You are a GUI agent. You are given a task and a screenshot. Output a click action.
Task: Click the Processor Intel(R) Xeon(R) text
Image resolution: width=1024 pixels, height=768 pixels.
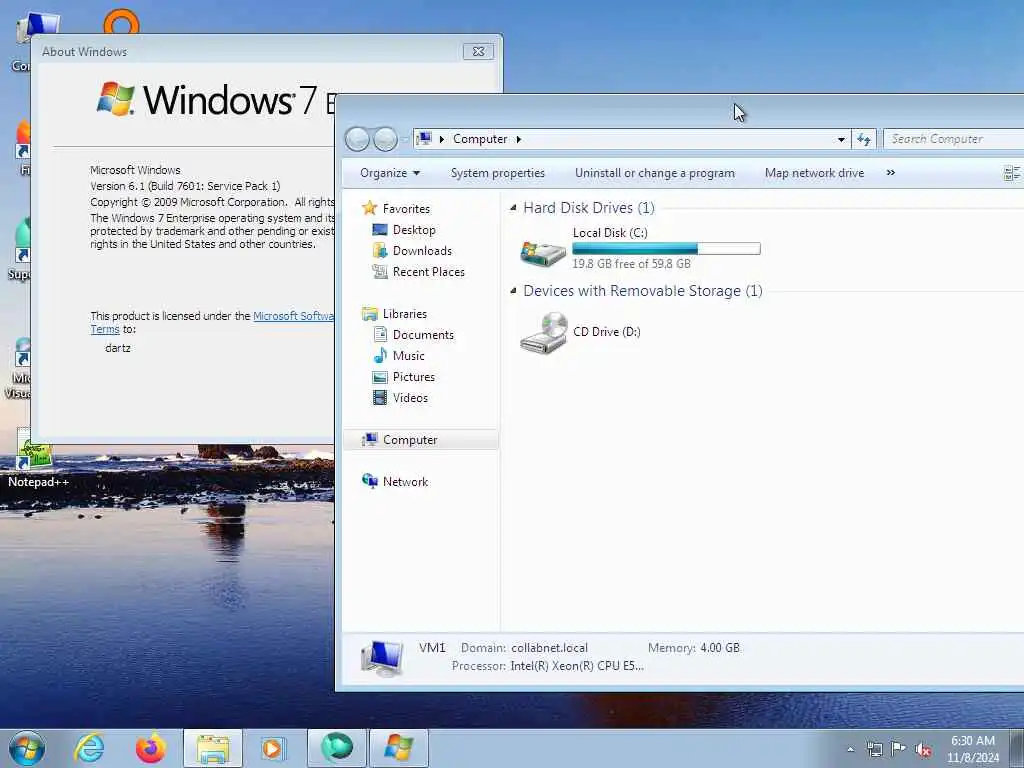pyautogui.click(x=577, y=666)
